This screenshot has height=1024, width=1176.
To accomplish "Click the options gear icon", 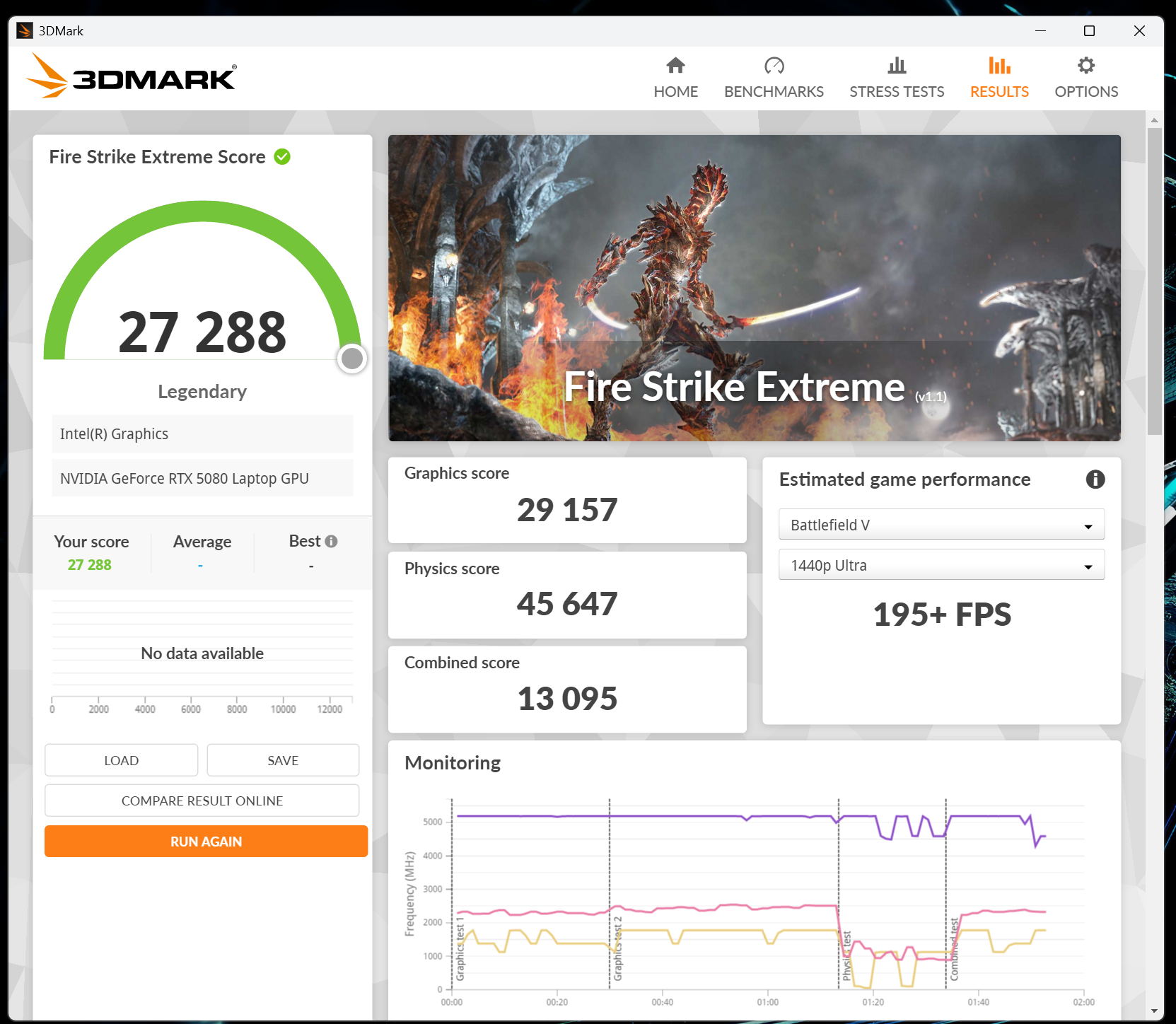I will coord(1086,66).
